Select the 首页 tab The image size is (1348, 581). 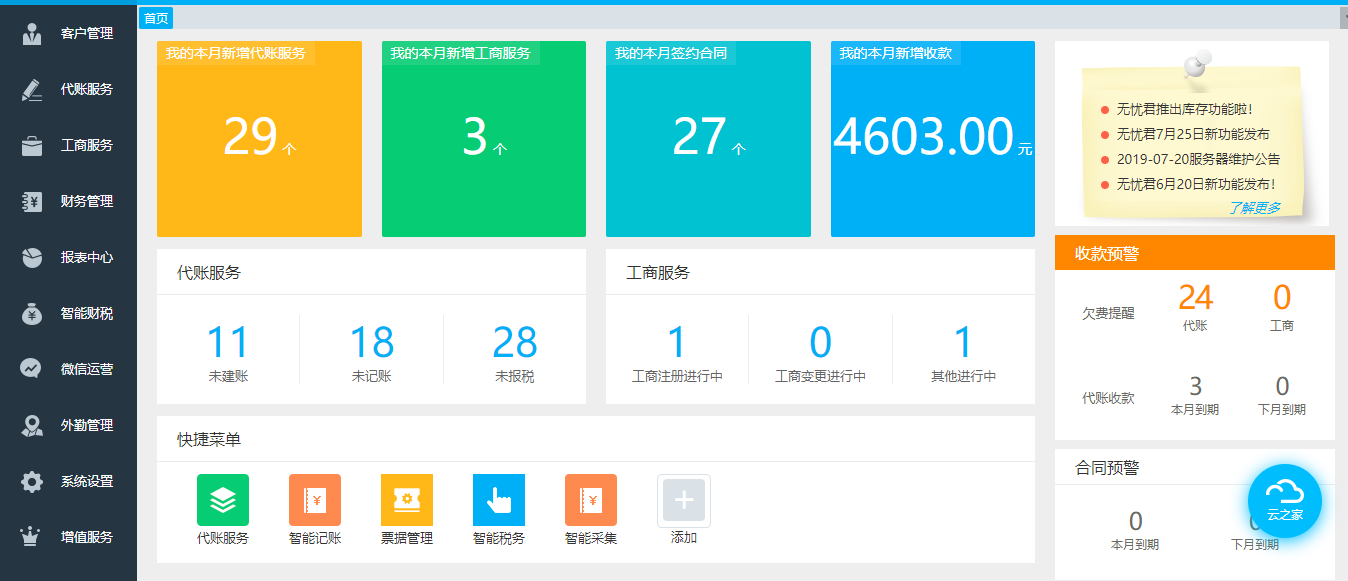click(x=156, y=18)
